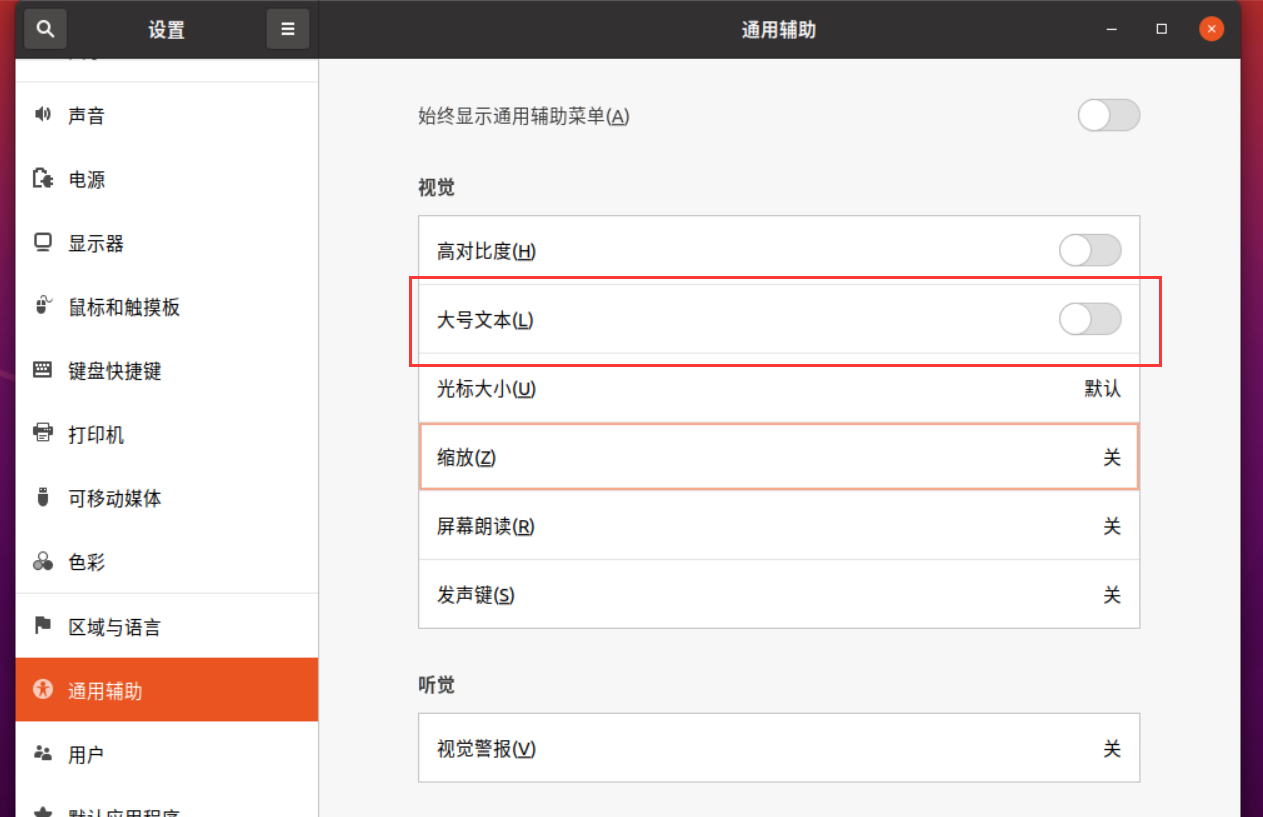The width and height of the screenshot is (1263, 817).
Task: Open the Power (电源) settings icon
Action: [x=44, y=179]
